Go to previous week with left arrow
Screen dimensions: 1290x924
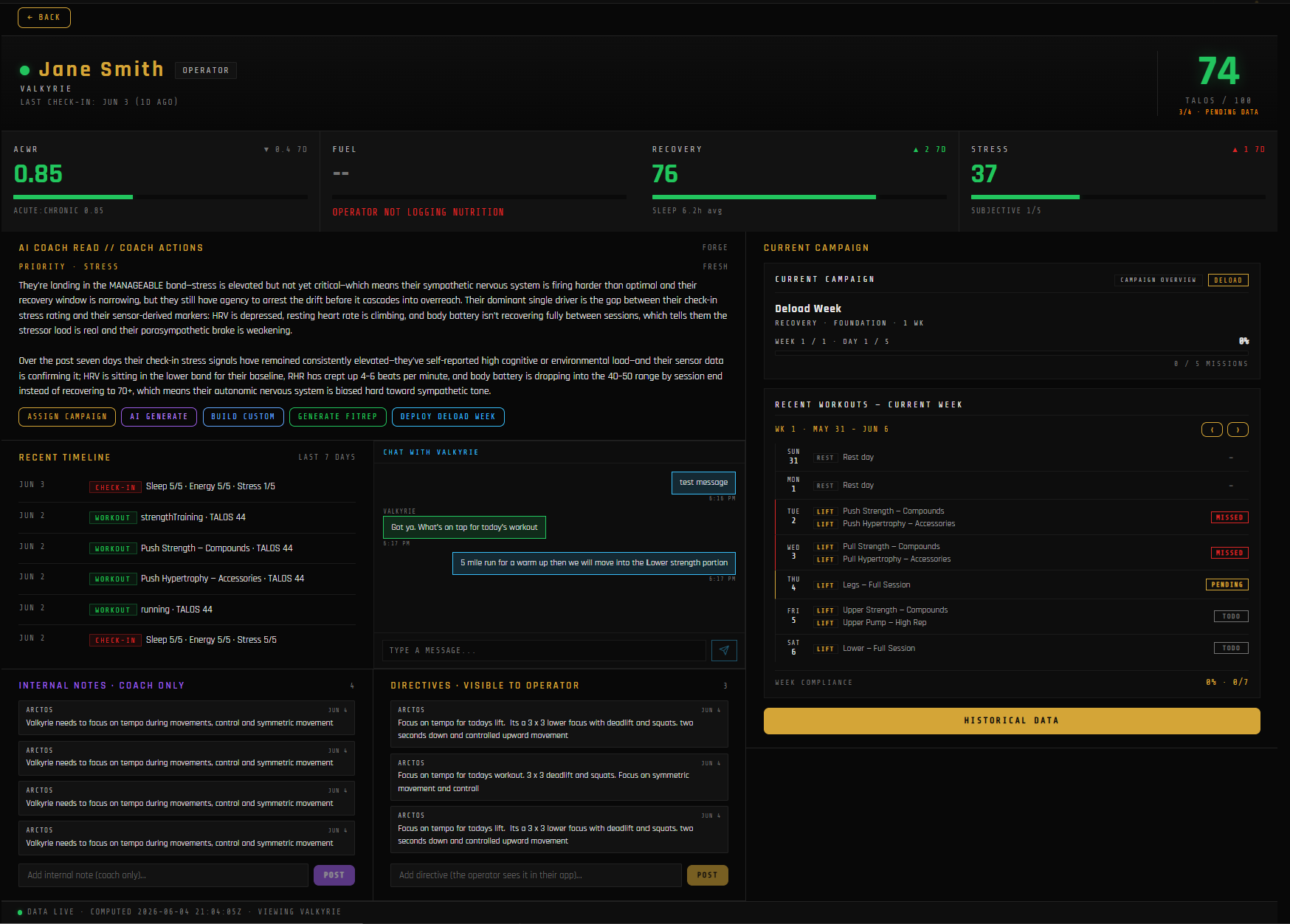pos(1212,430)
